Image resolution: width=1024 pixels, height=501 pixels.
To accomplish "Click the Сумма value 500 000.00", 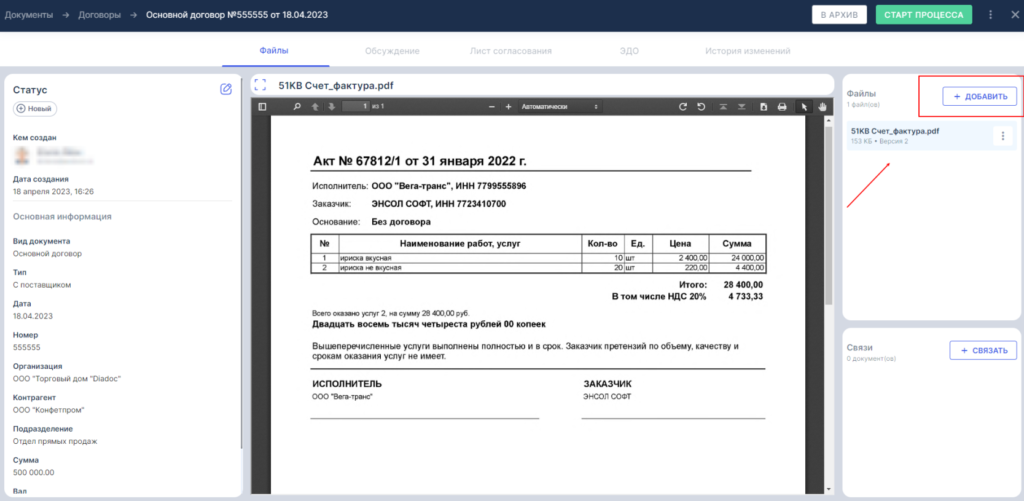I will coord(33,473).
